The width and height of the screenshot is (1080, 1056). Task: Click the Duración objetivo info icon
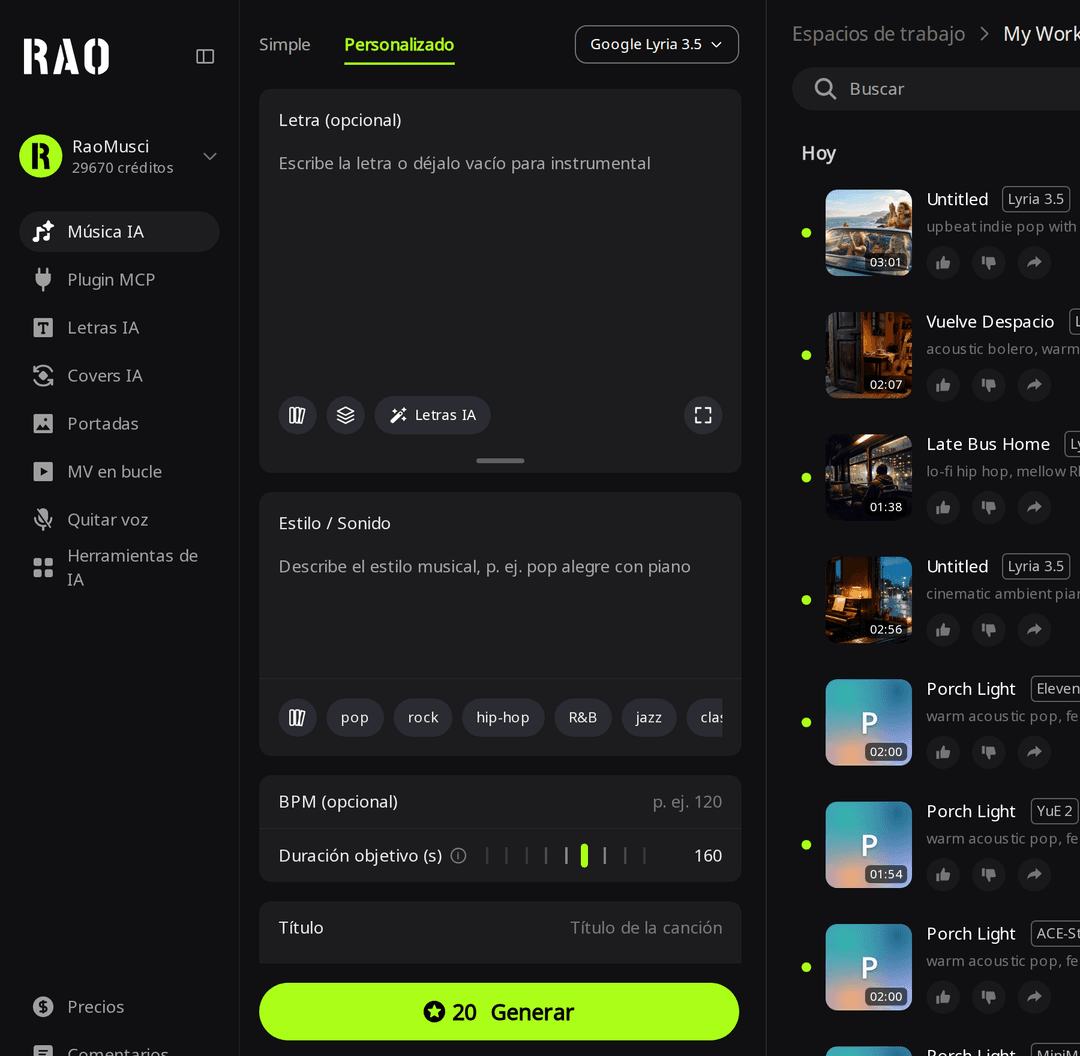coord(458,856)
